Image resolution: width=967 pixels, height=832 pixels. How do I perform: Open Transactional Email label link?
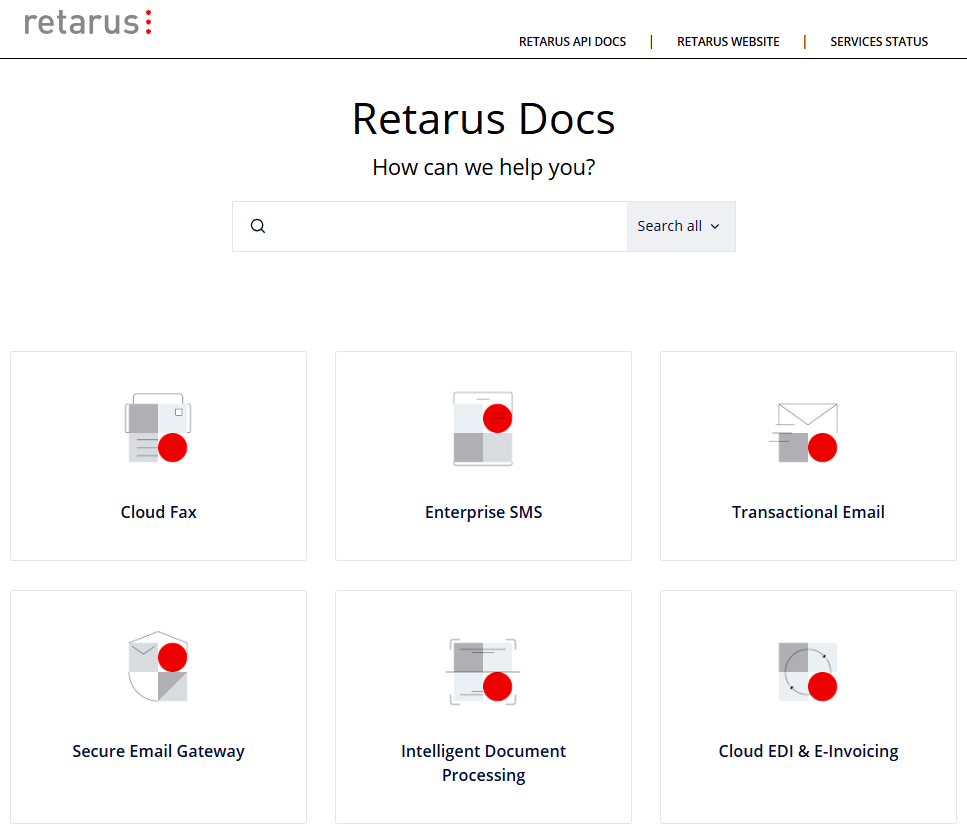click(x=808, y=512)
